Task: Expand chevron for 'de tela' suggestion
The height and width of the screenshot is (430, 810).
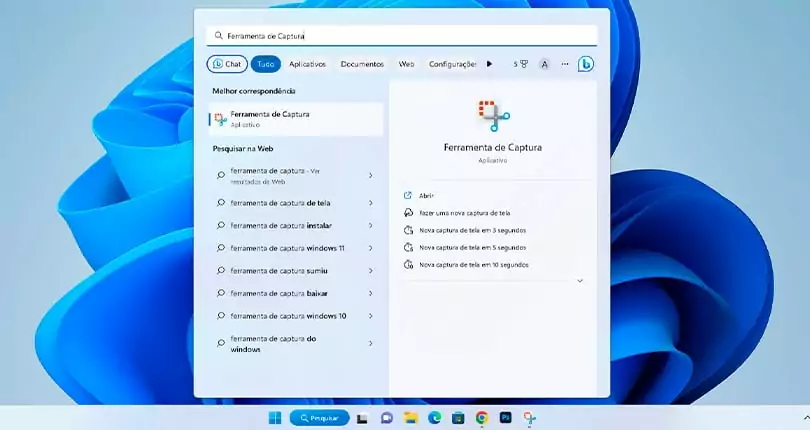Action: coord(370,203)
